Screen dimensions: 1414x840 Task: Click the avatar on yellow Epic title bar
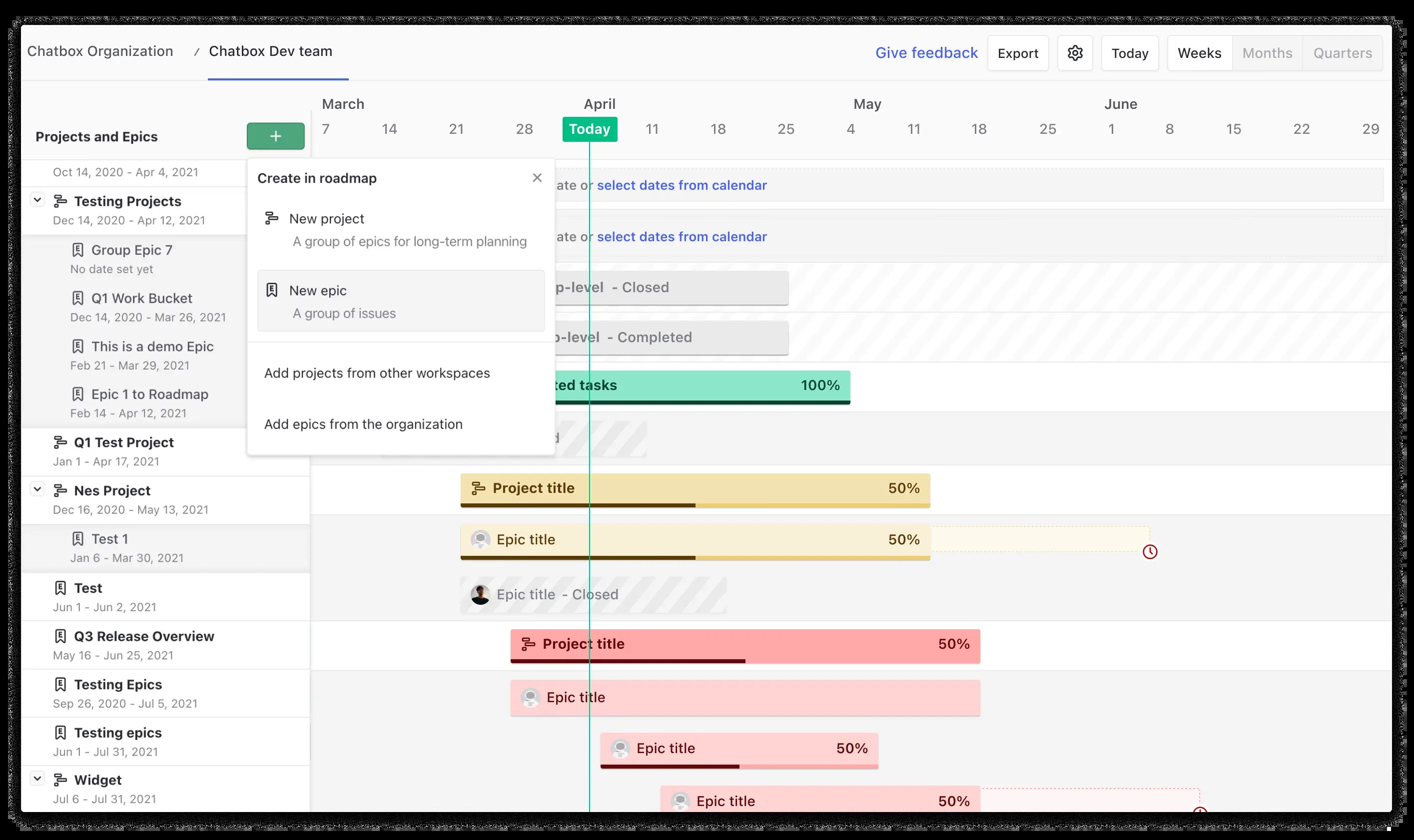tap(480, 539)
